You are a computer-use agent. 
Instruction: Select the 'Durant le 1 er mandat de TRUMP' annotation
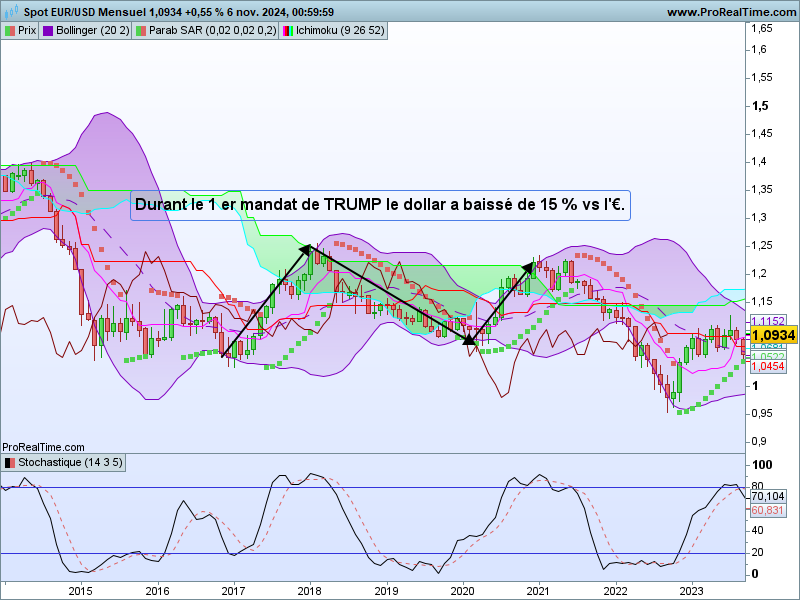pos(380,205)
